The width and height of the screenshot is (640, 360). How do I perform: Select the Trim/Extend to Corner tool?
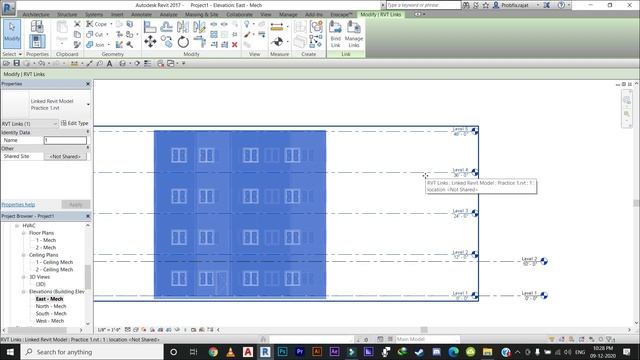point(200,42)
